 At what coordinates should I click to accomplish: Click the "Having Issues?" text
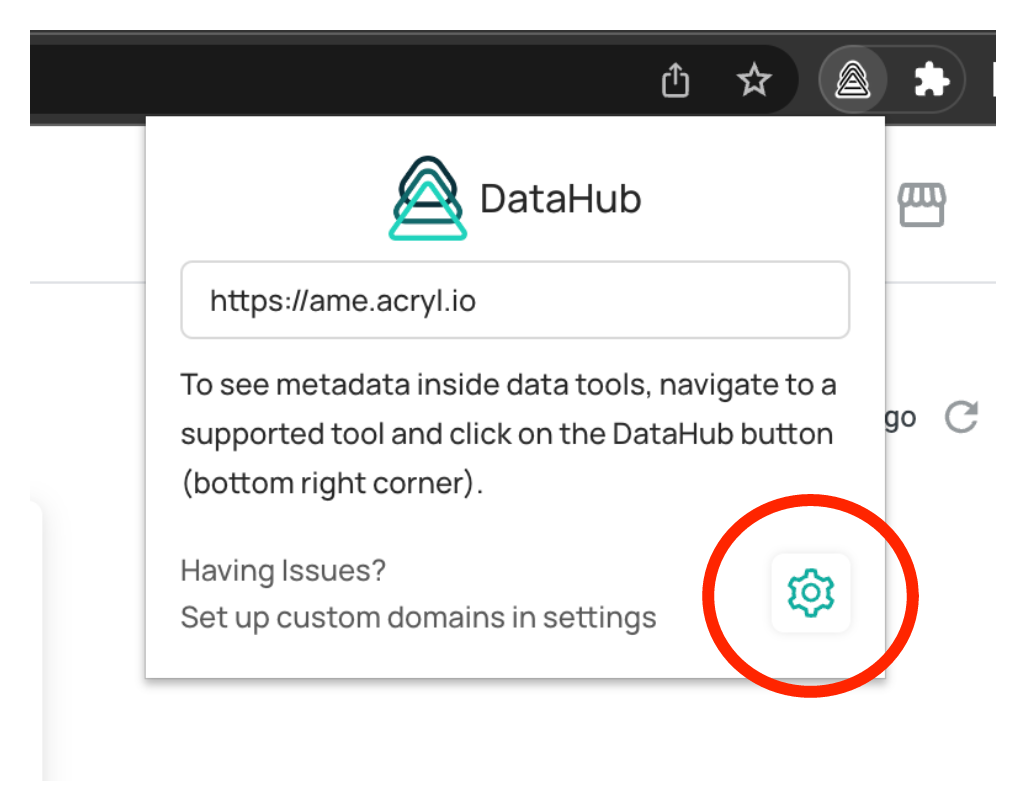283,571
